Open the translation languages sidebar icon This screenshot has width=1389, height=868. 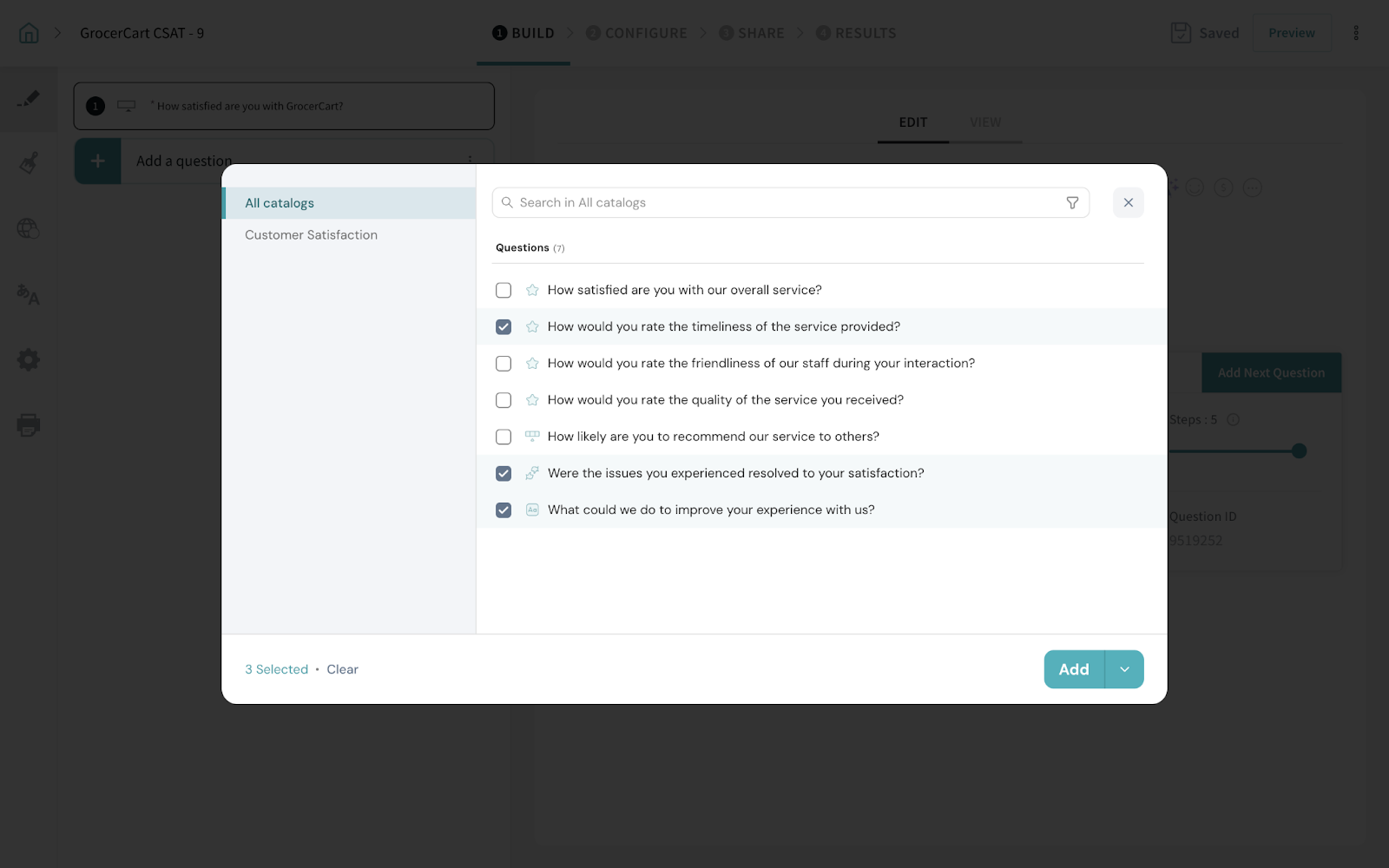29,295
